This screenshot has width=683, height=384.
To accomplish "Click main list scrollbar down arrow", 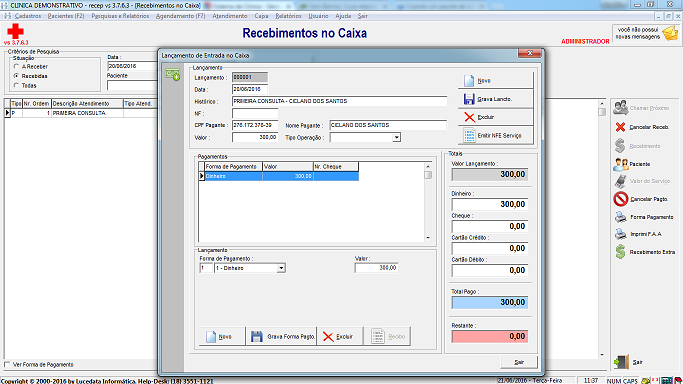I will pos(602,354).
